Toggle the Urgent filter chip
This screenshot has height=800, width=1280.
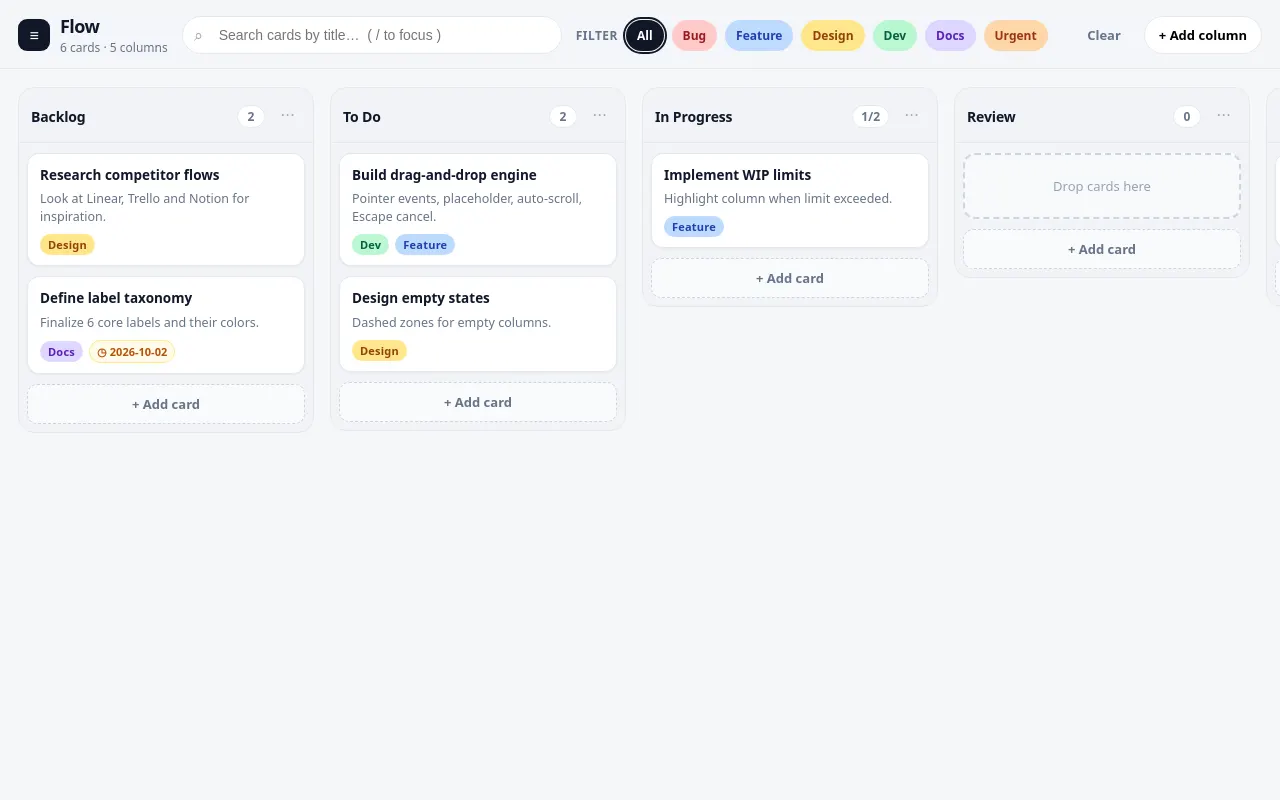[x=1016, y=35]
